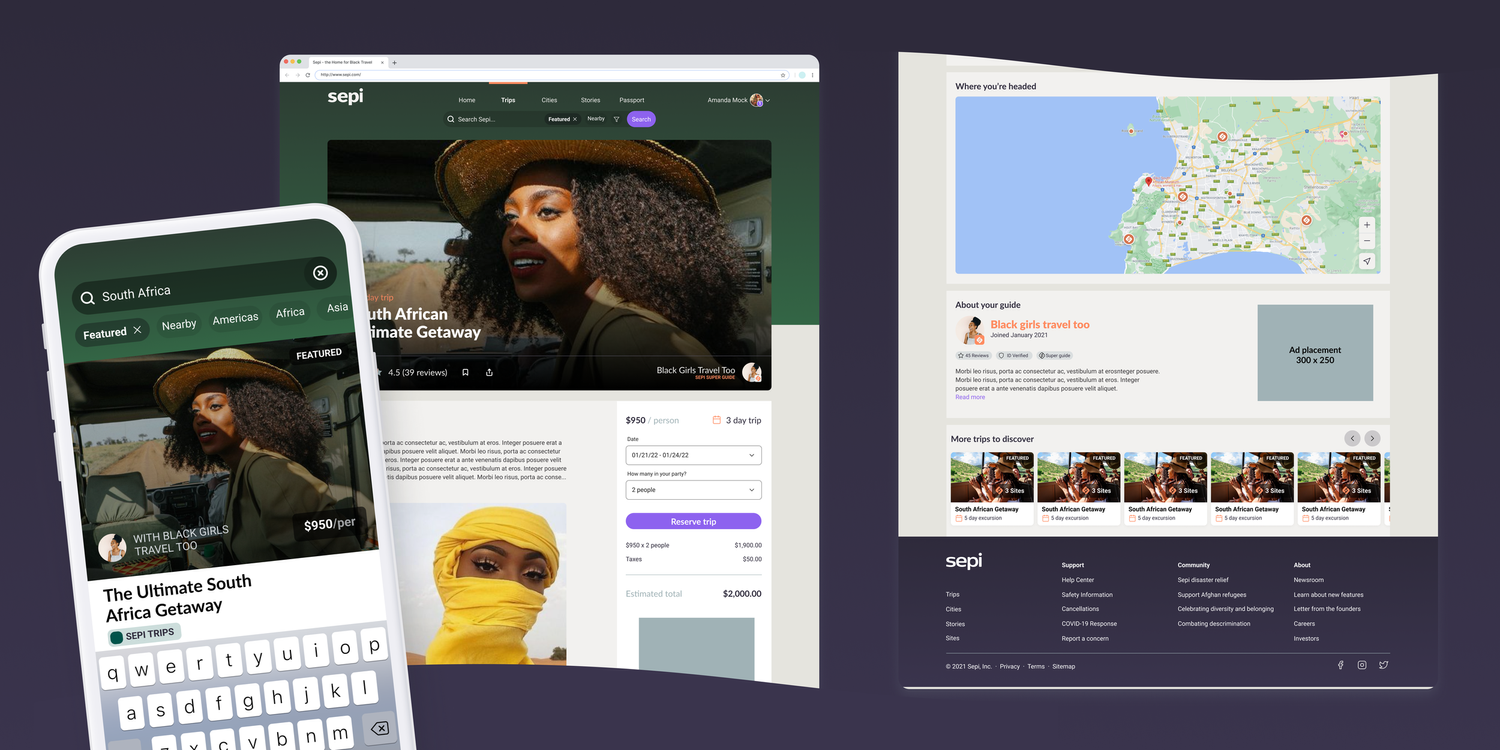Select the Americas filter chip on the phone

[235, 319]
